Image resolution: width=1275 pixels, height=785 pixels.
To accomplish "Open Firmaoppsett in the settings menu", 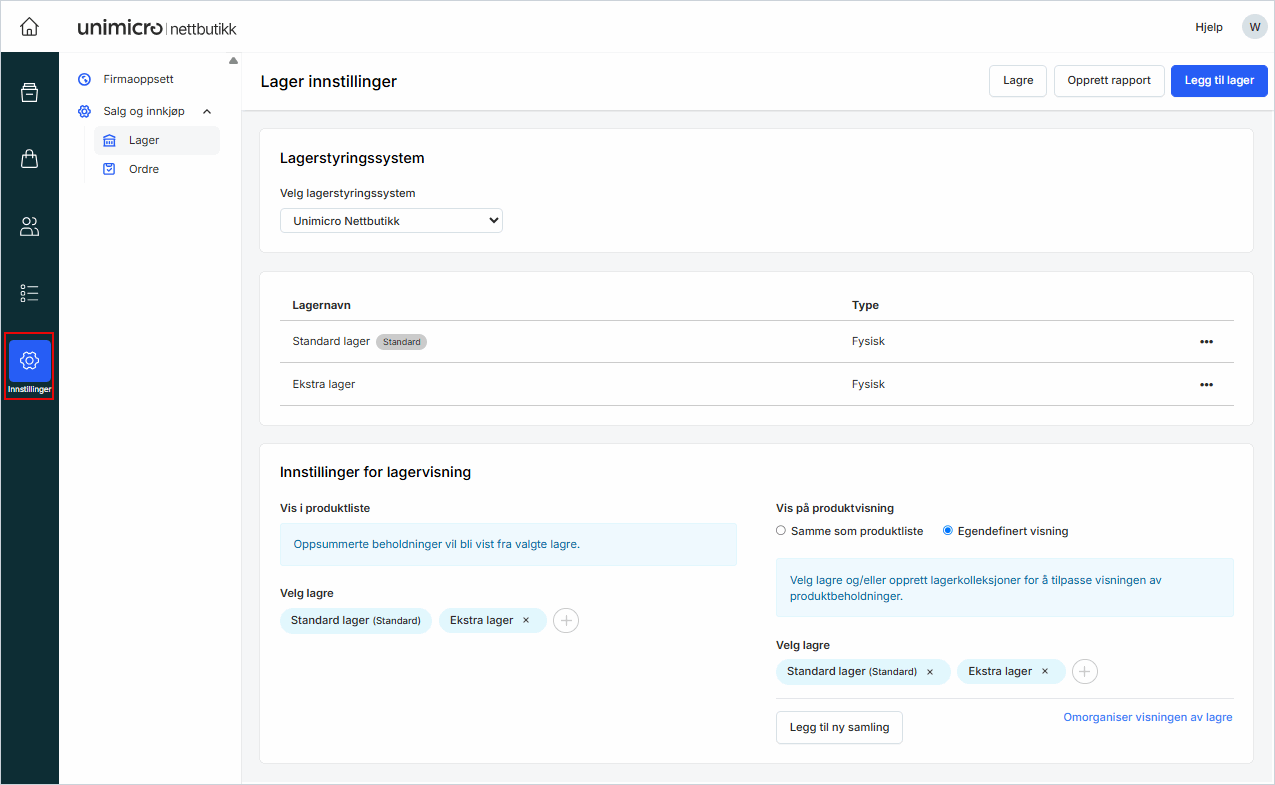I will coord(138,79).
